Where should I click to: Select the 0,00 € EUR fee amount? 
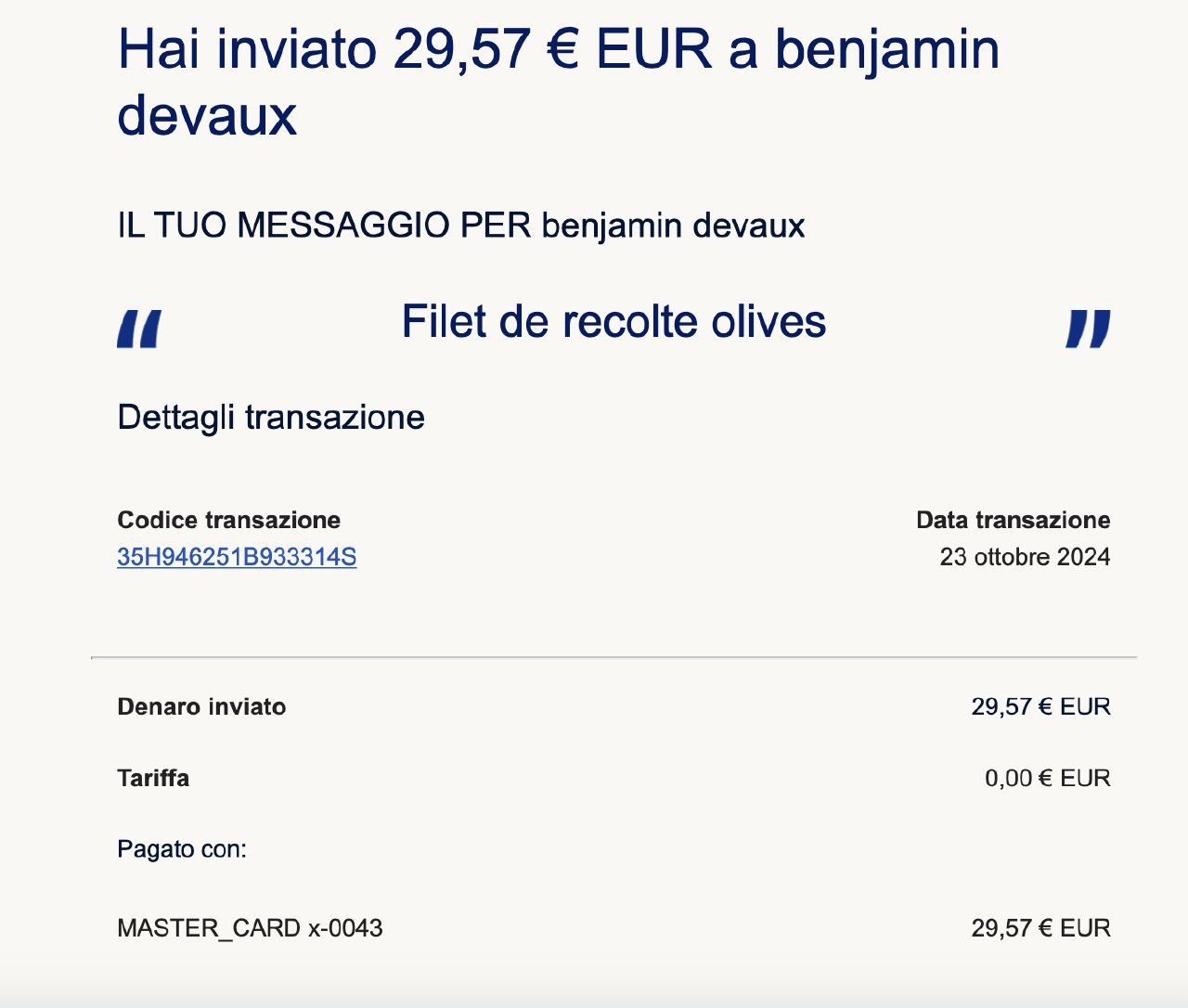1047,778
